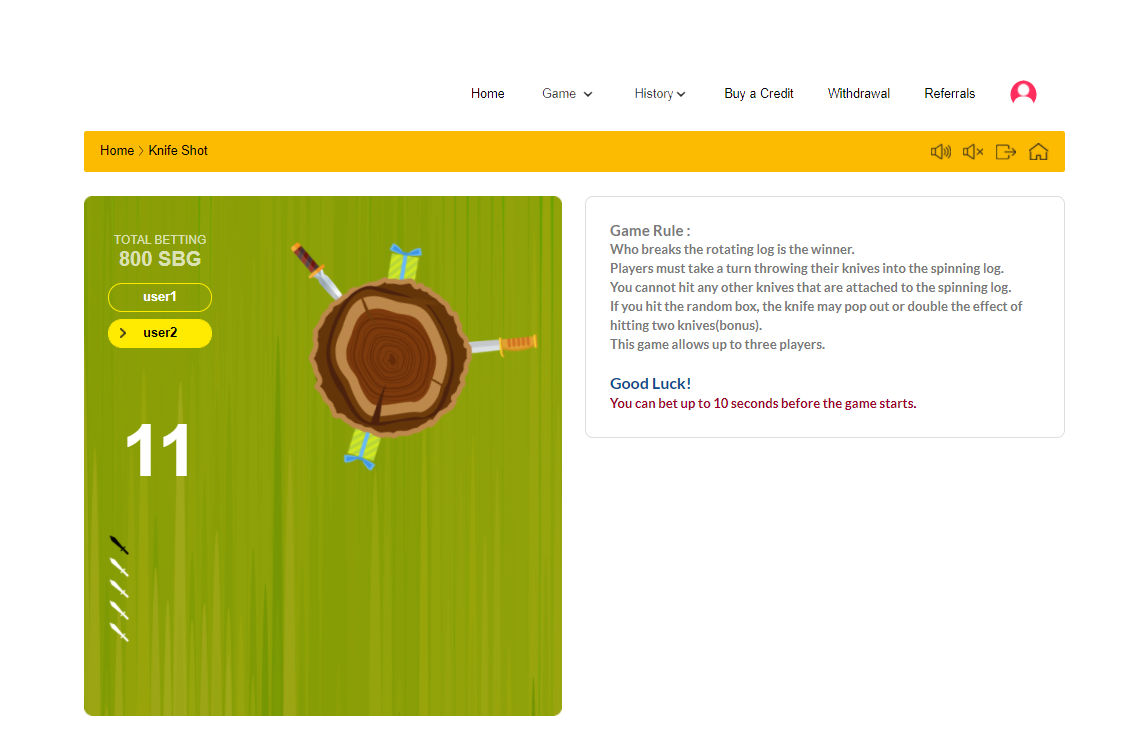This screenshot has width=1147, height=738.
Task: Click the 800 SBG total betting amount
Action: click(159, 259)
